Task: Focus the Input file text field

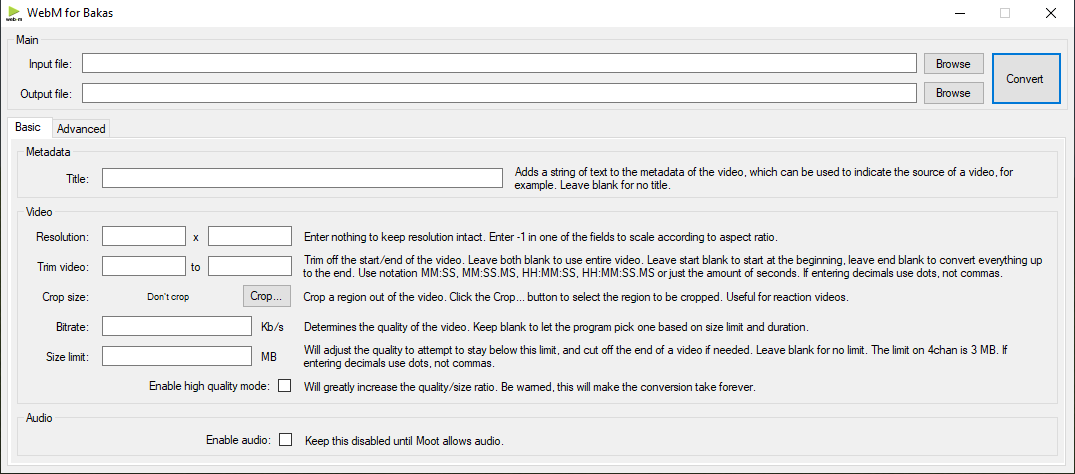Action: tap(499, 64)
